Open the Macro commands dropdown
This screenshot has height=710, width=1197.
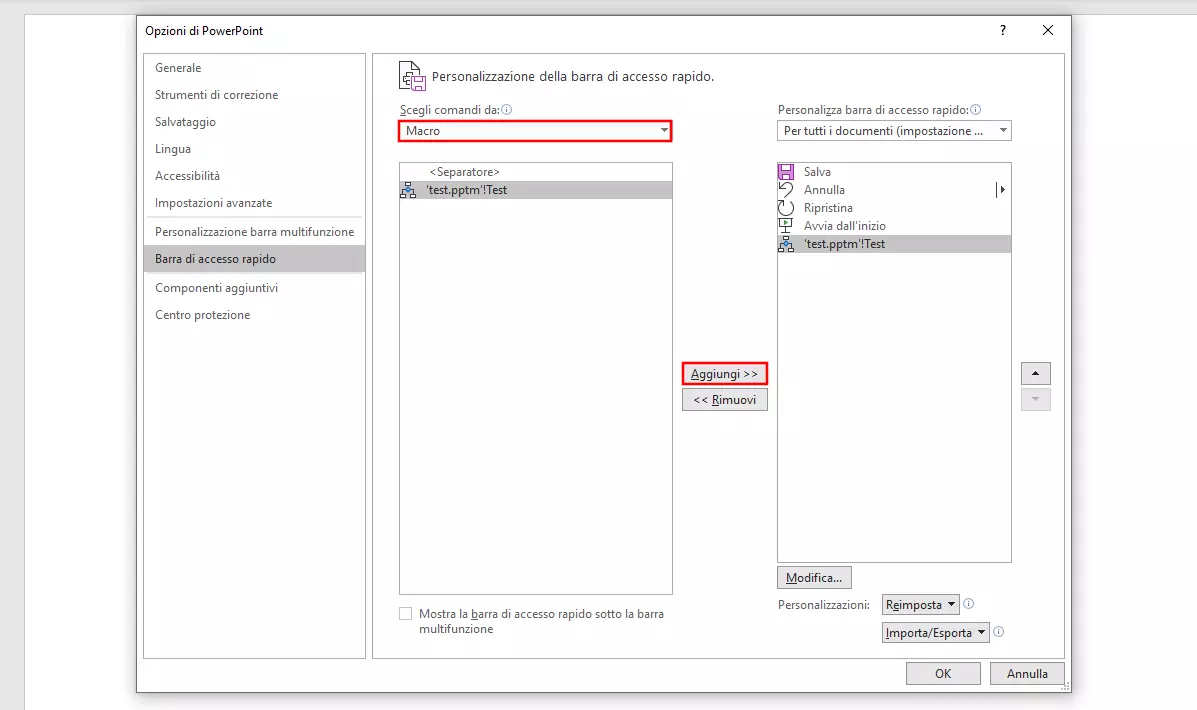click(535, 131)
